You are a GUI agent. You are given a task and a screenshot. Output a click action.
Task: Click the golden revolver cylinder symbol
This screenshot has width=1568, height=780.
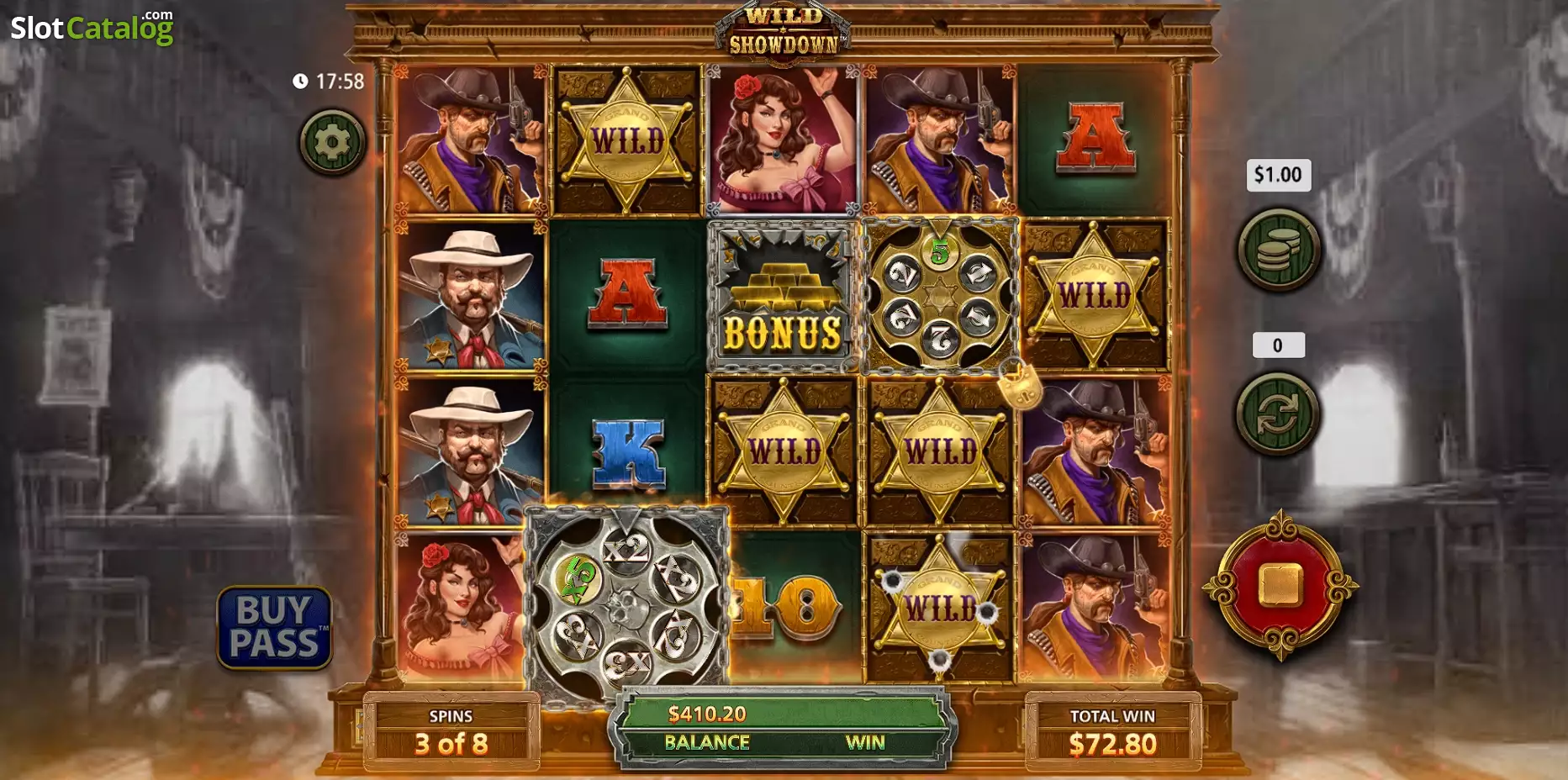click(x=939, y=296)
